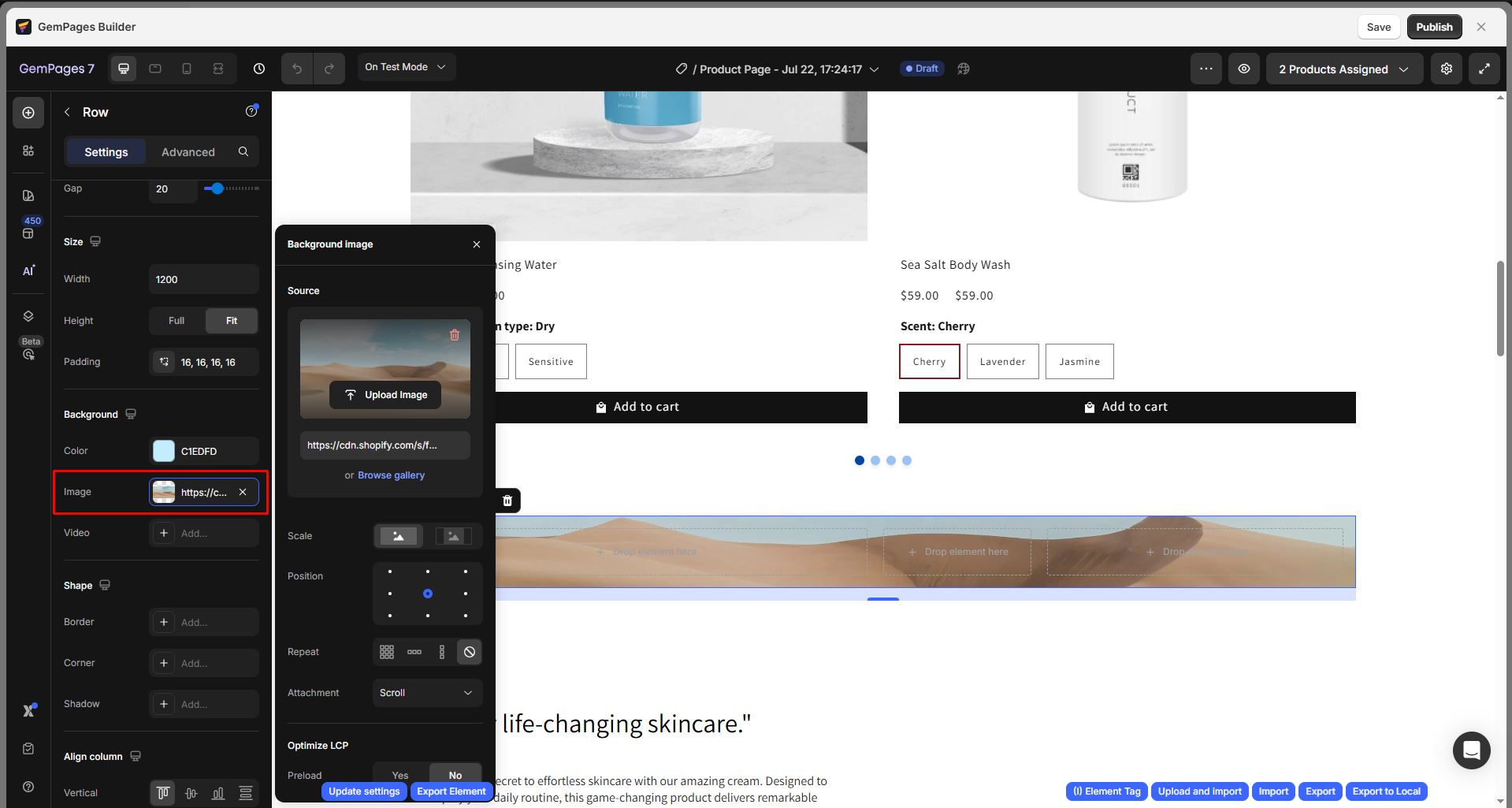Click the redo arrow icon
This screenshot has height=808, width=1512.
tap(329, 69)
